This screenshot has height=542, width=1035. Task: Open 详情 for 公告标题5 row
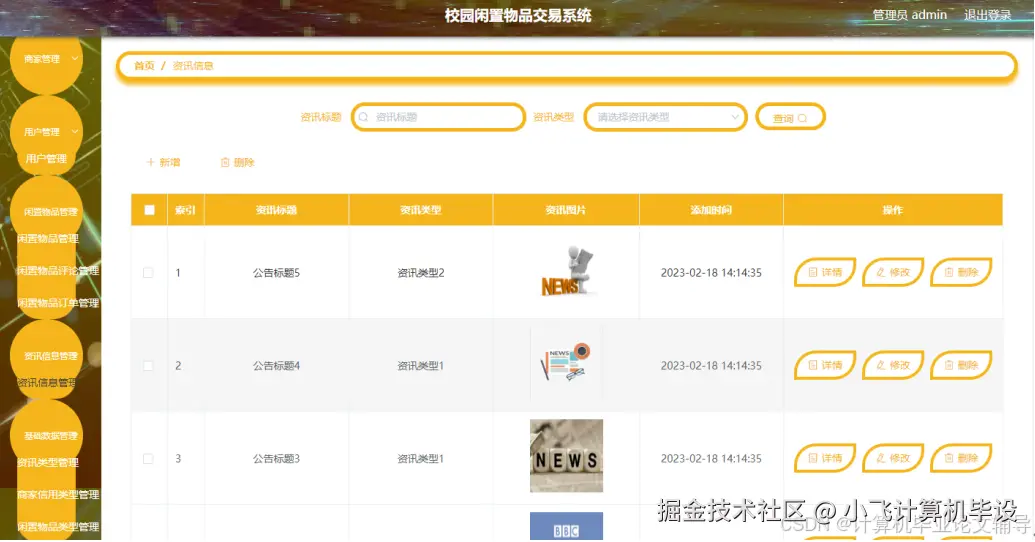pyautogui.click(x=825, y=272)
